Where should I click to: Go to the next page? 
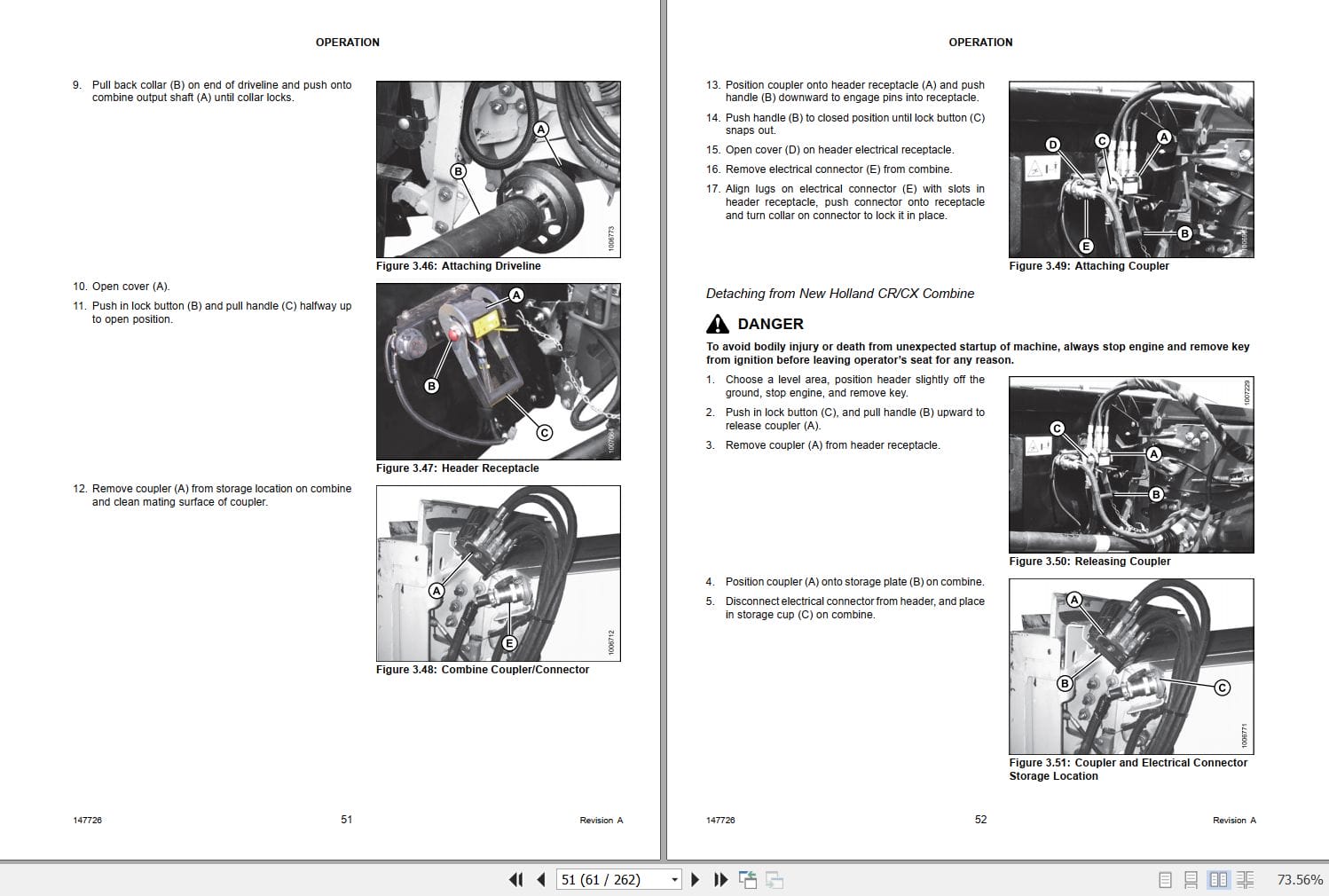click(696, 879)
